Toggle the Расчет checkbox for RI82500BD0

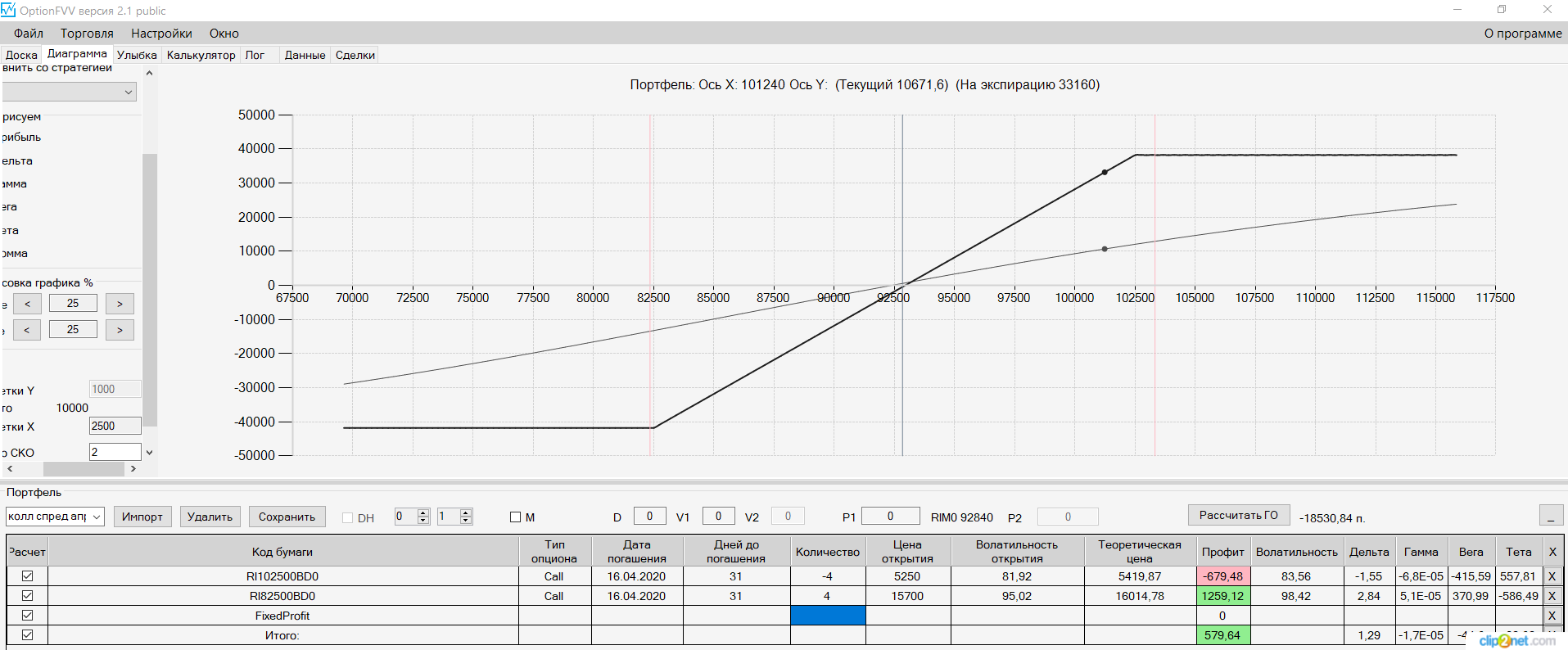click(x=27, y=596)
